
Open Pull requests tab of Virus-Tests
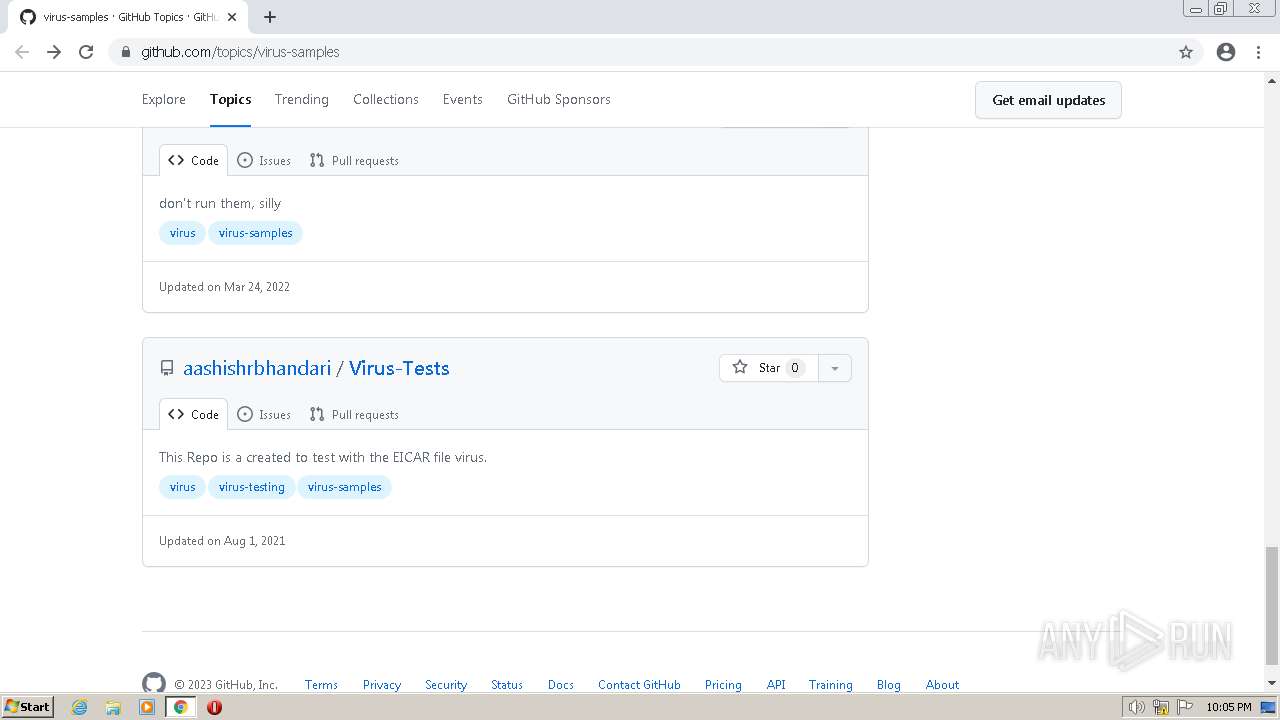point(354,414)
